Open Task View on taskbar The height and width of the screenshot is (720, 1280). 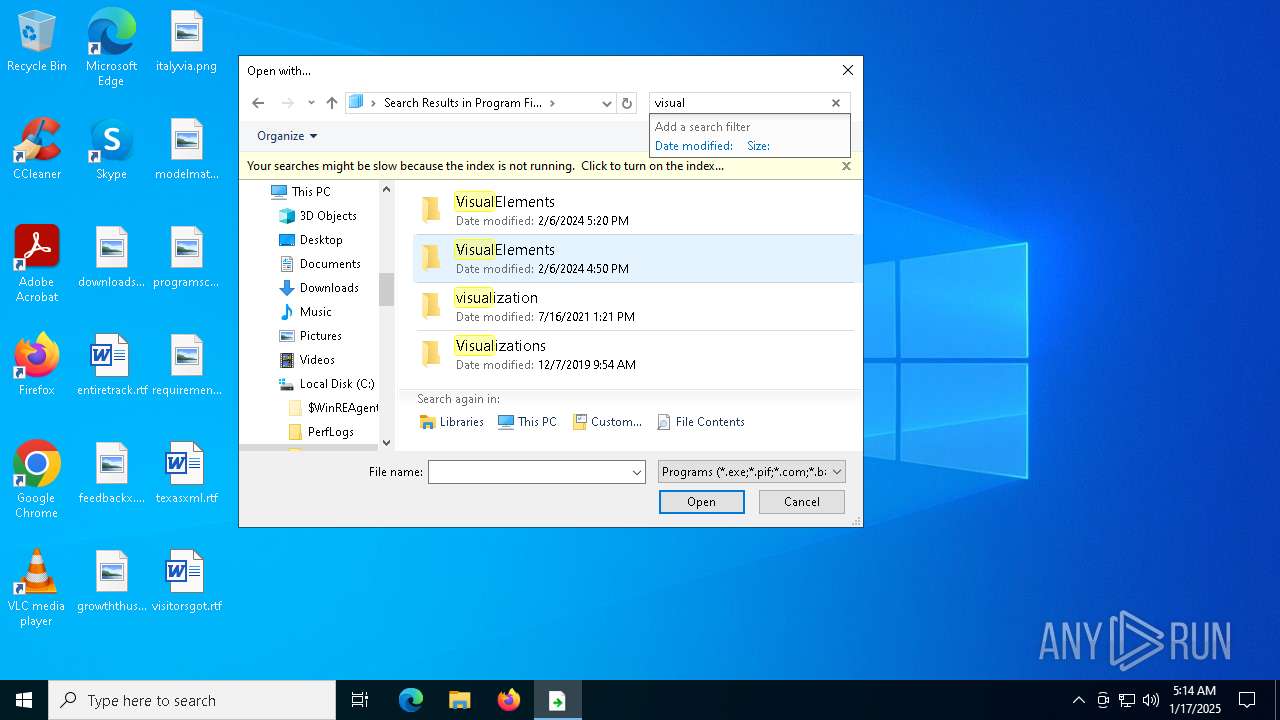point(360,700)
